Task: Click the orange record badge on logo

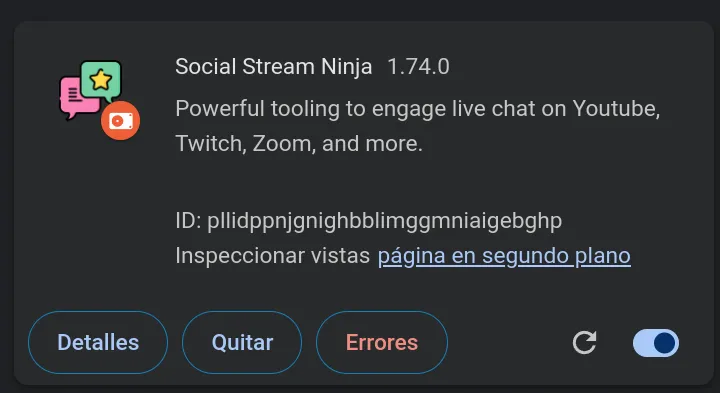Action: click(x=120, y=121)
